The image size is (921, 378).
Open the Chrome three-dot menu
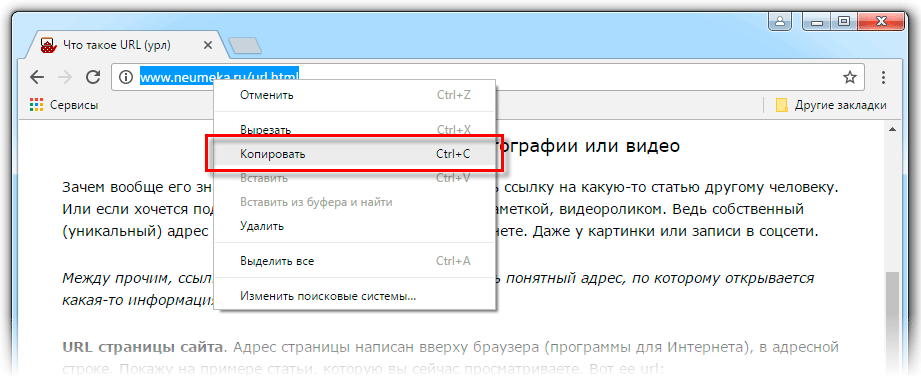tap(883, 77)
